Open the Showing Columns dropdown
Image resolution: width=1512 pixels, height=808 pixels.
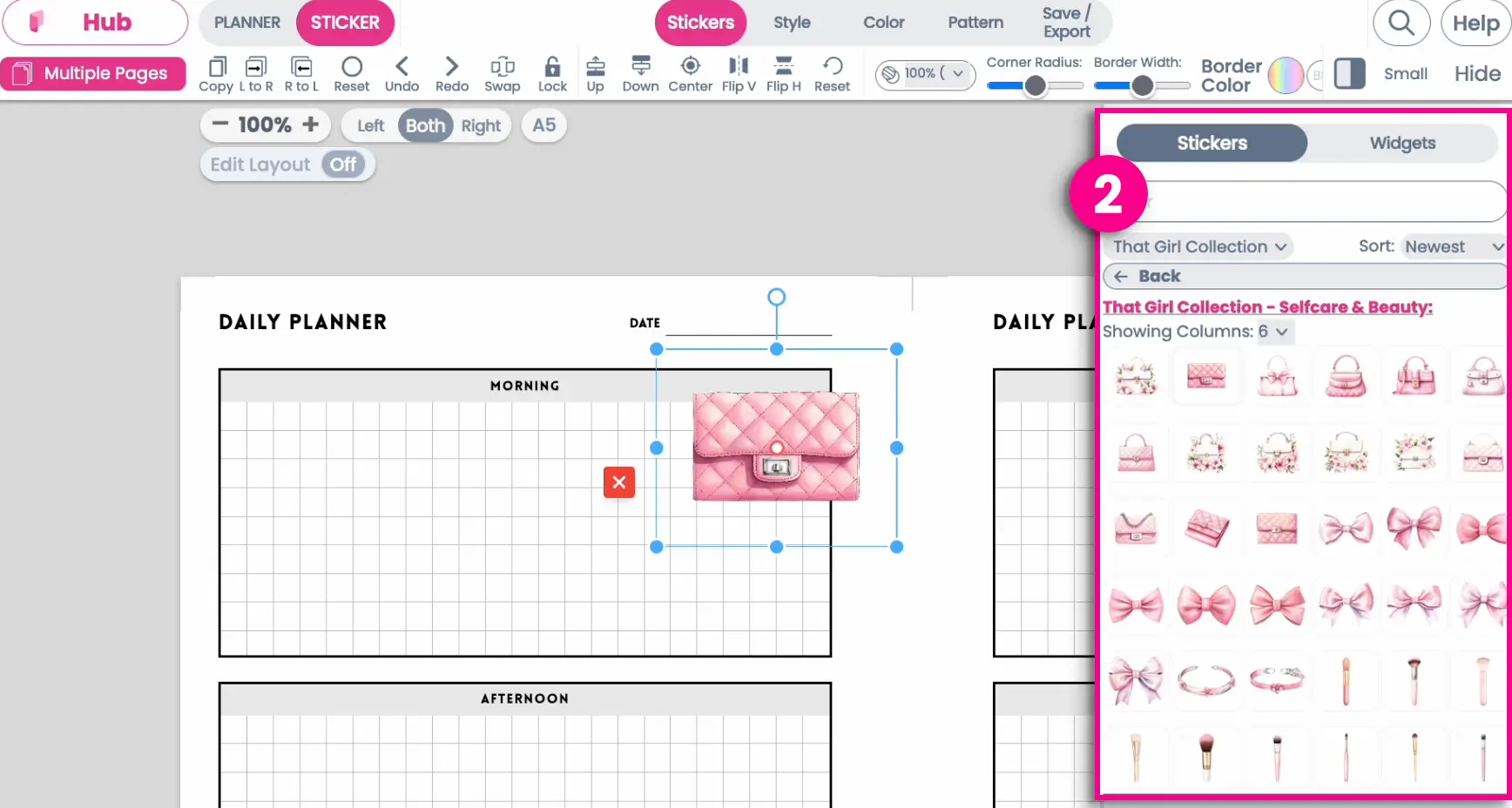click(1272, 332)
